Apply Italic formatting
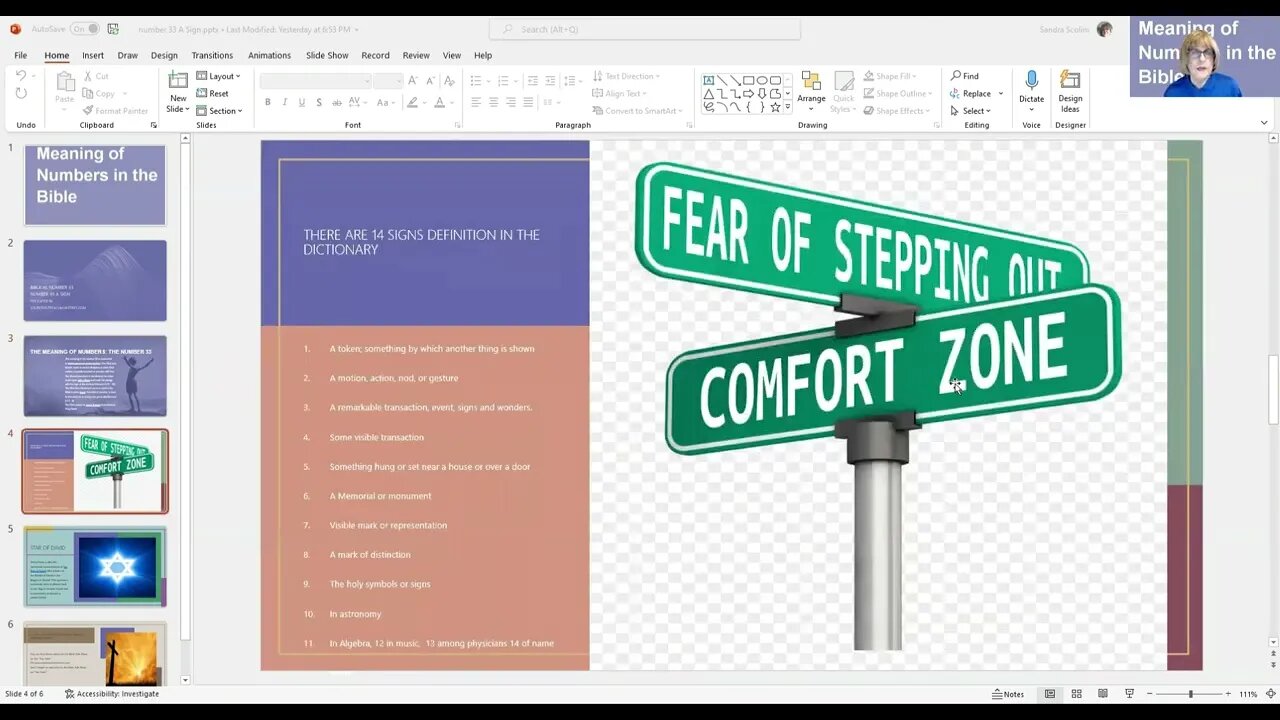The width and height of the screenshot is (1280, 720). click(x=284, y=102)
